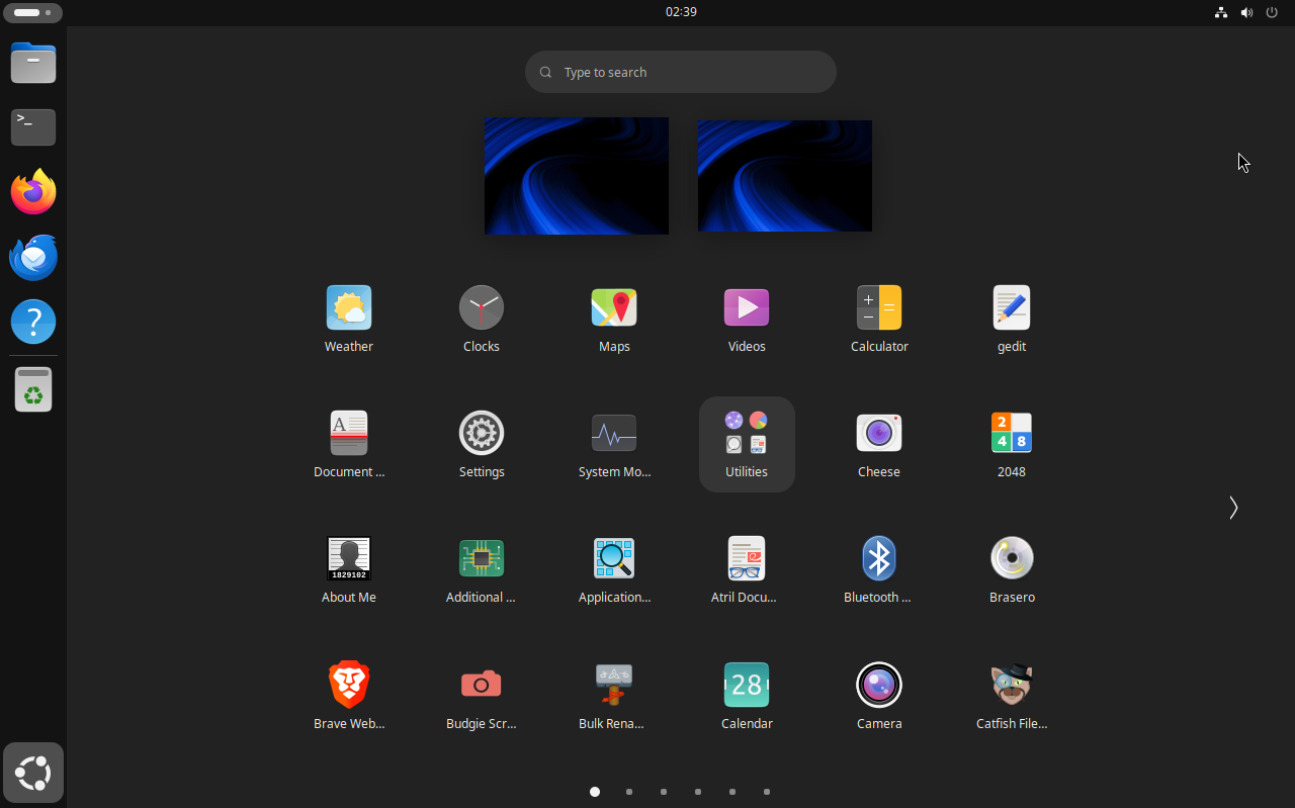
Task: Switch to fourth app page dot
Action: pyautogui.click(x=698, y=792)
